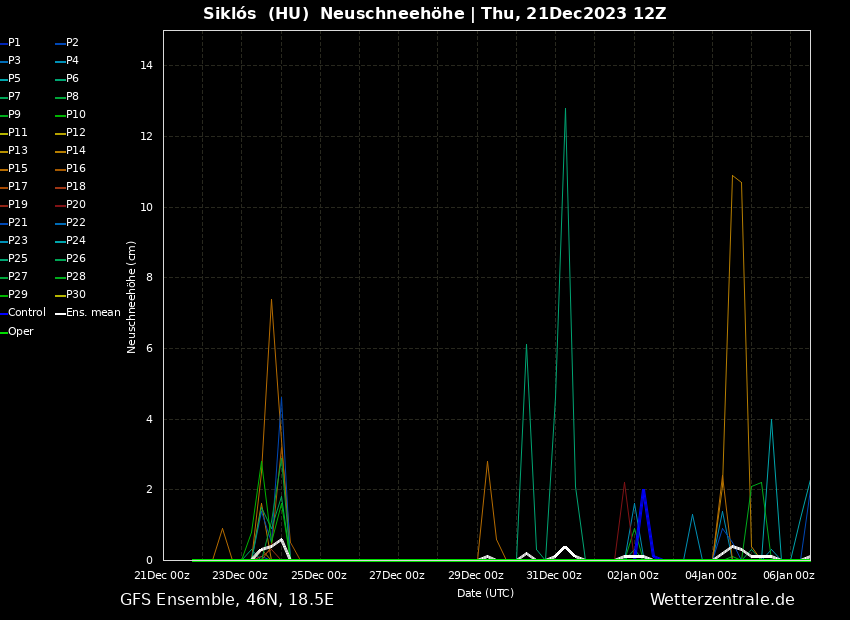Choose the P26 legend entry
Screen dimensions: 850x620
point(76,259)
